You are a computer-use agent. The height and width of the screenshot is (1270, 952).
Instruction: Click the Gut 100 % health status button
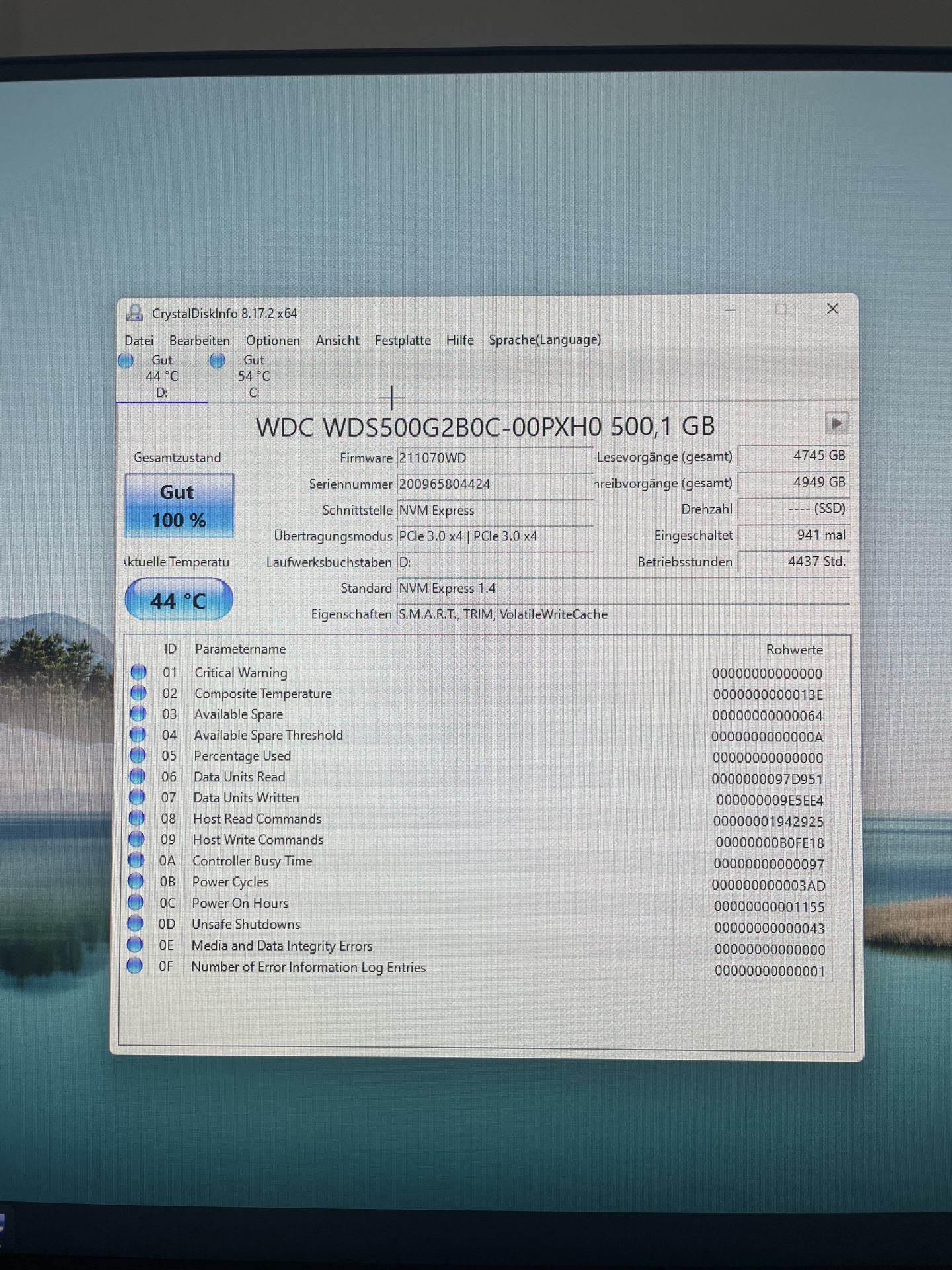[179, 506]
